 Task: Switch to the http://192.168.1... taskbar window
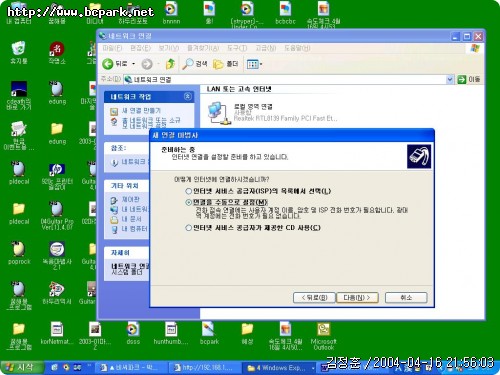(204, 368)
